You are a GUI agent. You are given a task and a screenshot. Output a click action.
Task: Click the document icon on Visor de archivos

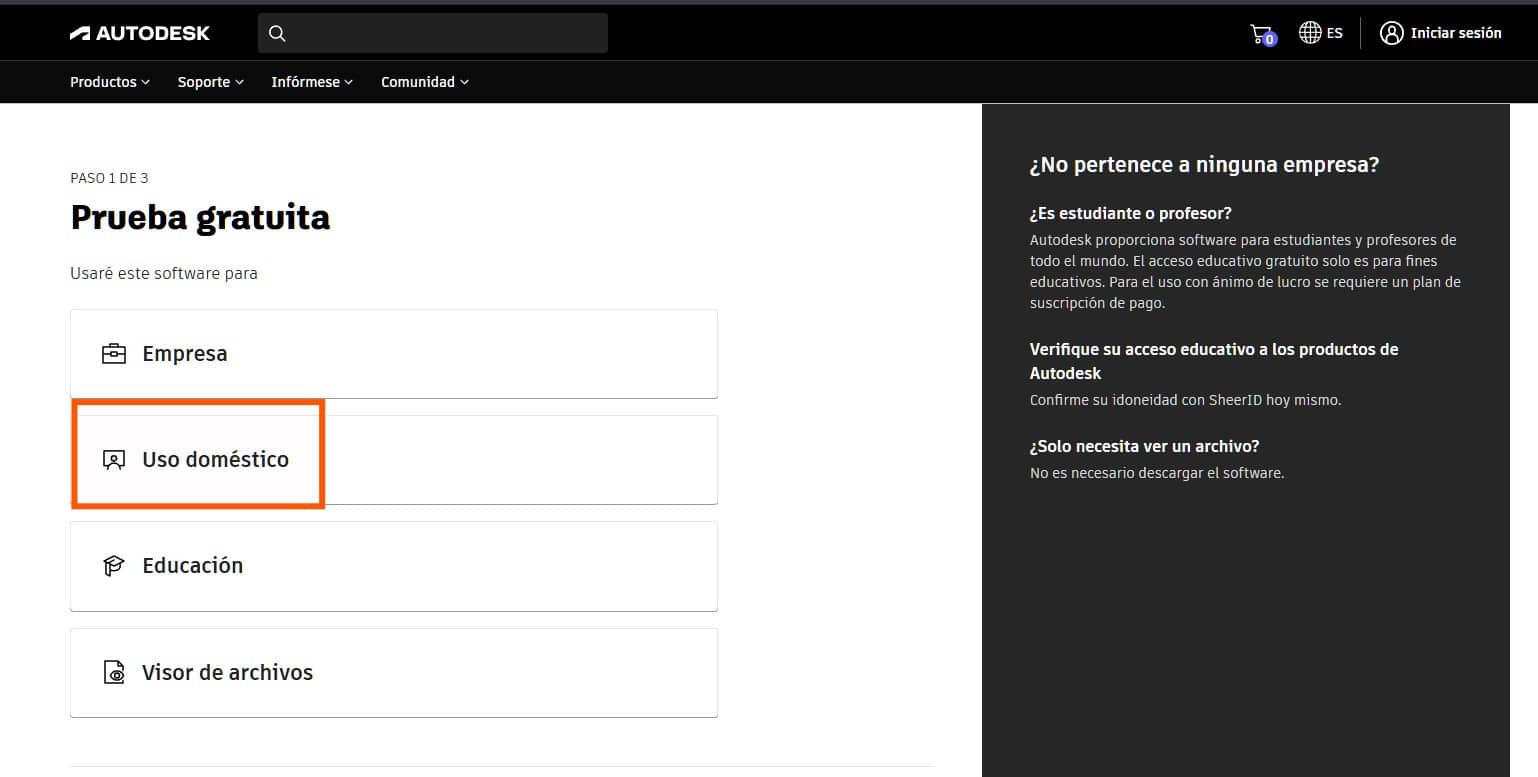pyautogui.click(x=113, y=672)
